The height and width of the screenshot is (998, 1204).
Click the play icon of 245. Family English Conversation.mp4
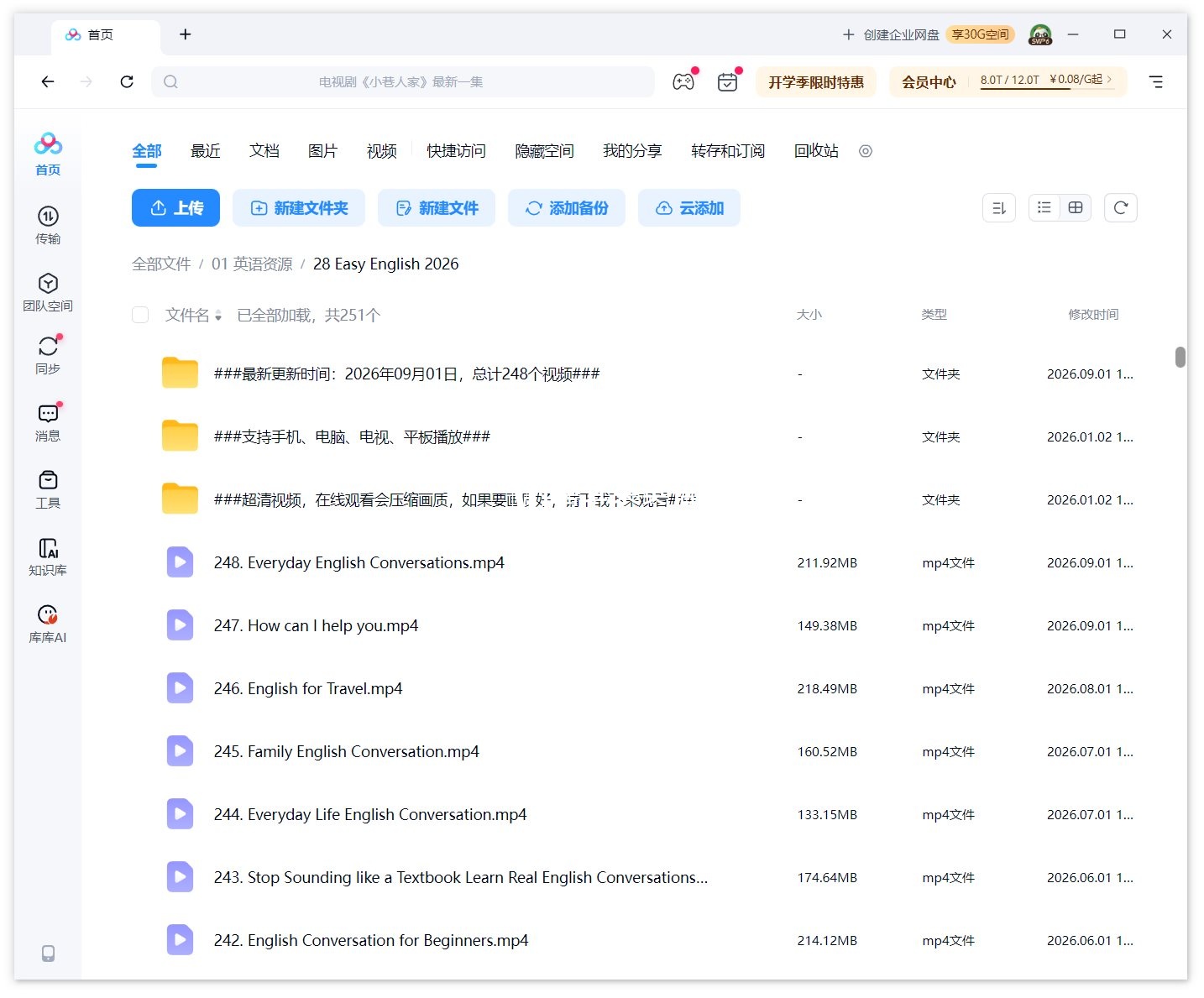point(180,751)
